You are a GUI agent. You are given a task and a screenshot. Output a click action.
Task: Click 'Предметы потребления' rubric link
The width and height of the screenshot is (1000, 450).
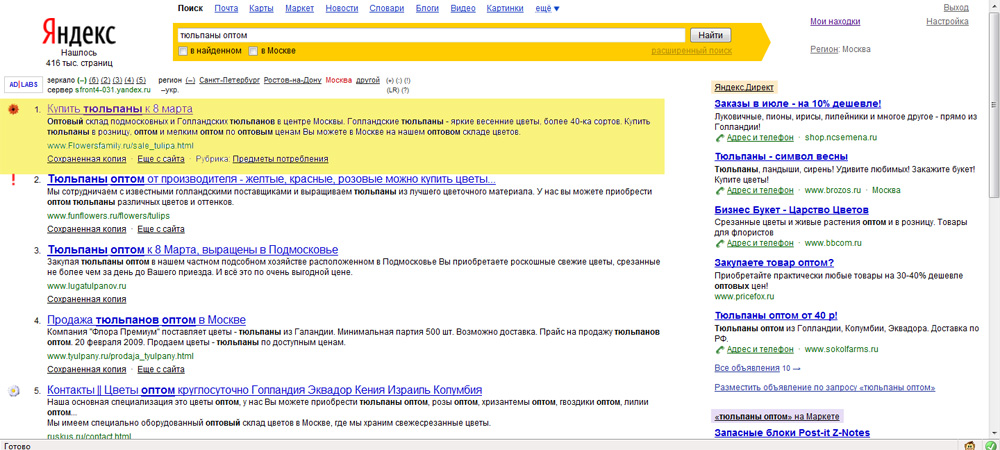click(280, 159)
